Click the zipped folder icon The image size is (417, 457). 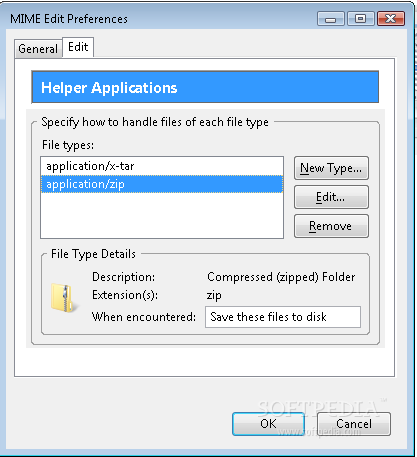coord(64,297)
